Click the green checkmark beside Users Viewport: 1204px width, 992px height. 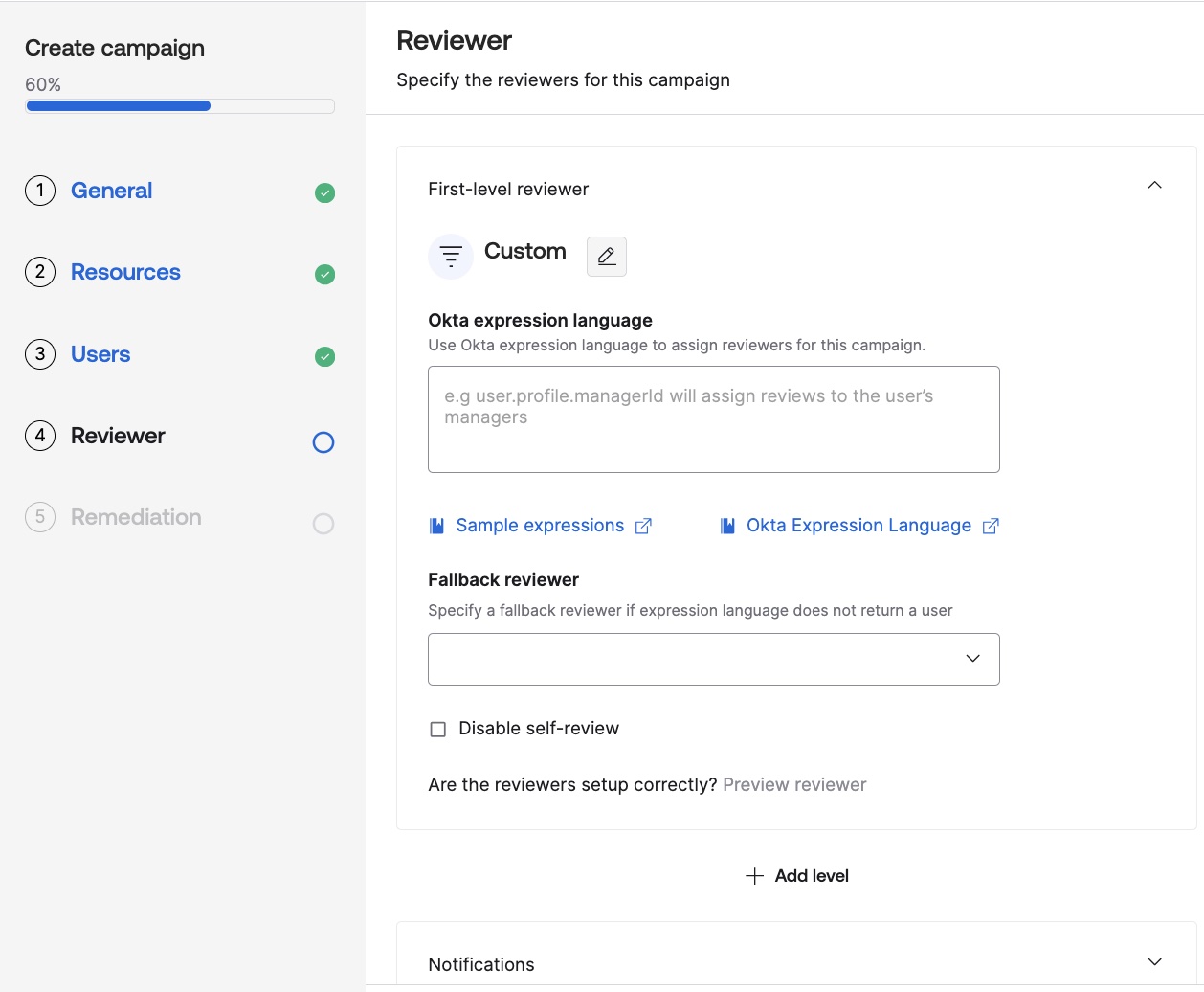(325, 357)
